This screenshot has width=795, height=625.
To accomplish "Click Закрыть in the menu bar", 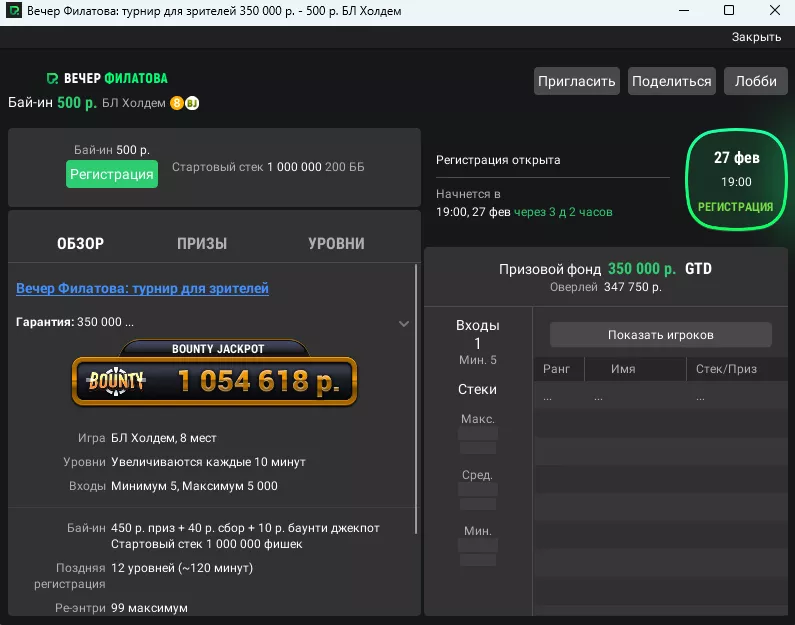I will pos(755,37).
